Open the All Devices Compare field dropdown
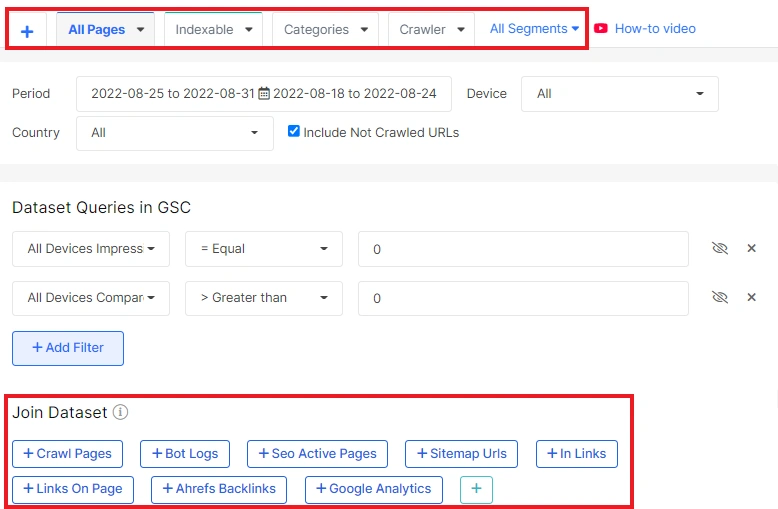The width and height of the screenshot is (778, 509). tap(91, 298)
